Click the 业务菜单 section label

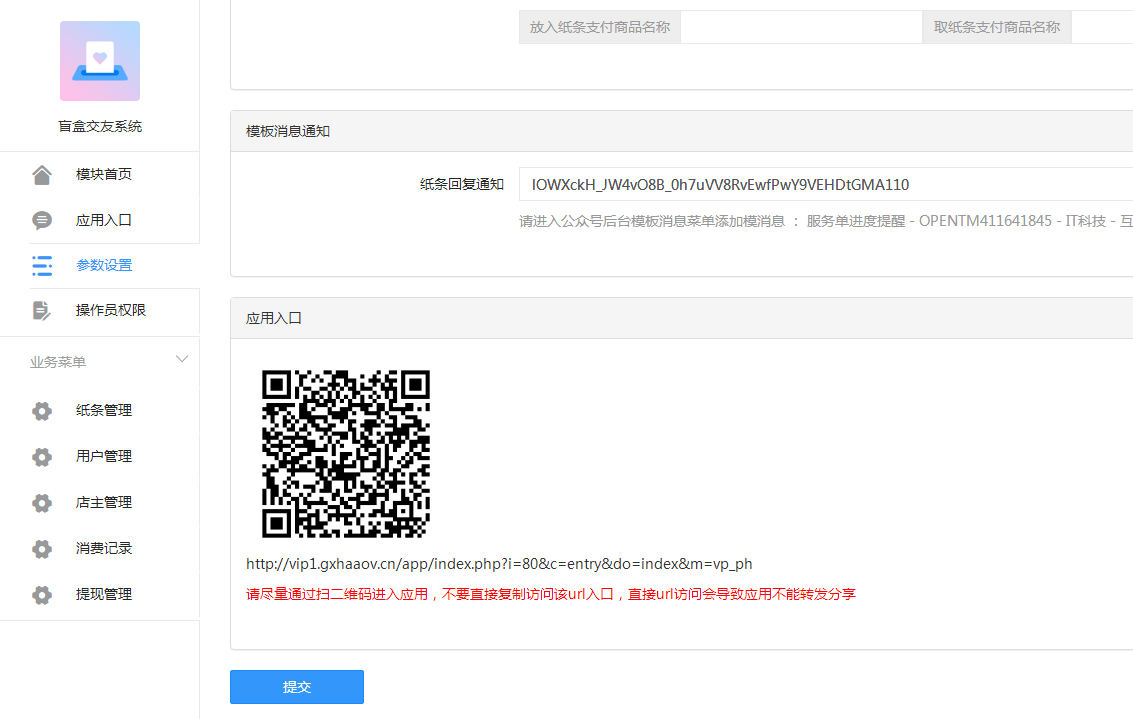click(58, 362)
